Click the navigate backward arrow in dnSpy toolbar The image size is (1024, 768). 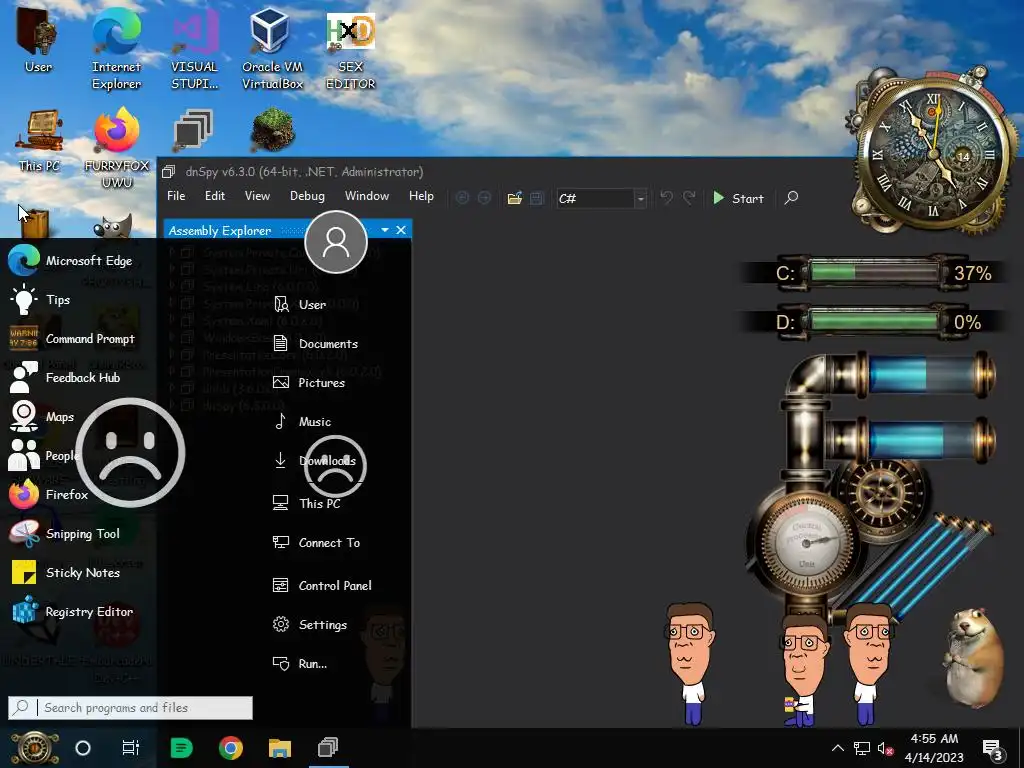pyautogui.click(x=462, y=198)
